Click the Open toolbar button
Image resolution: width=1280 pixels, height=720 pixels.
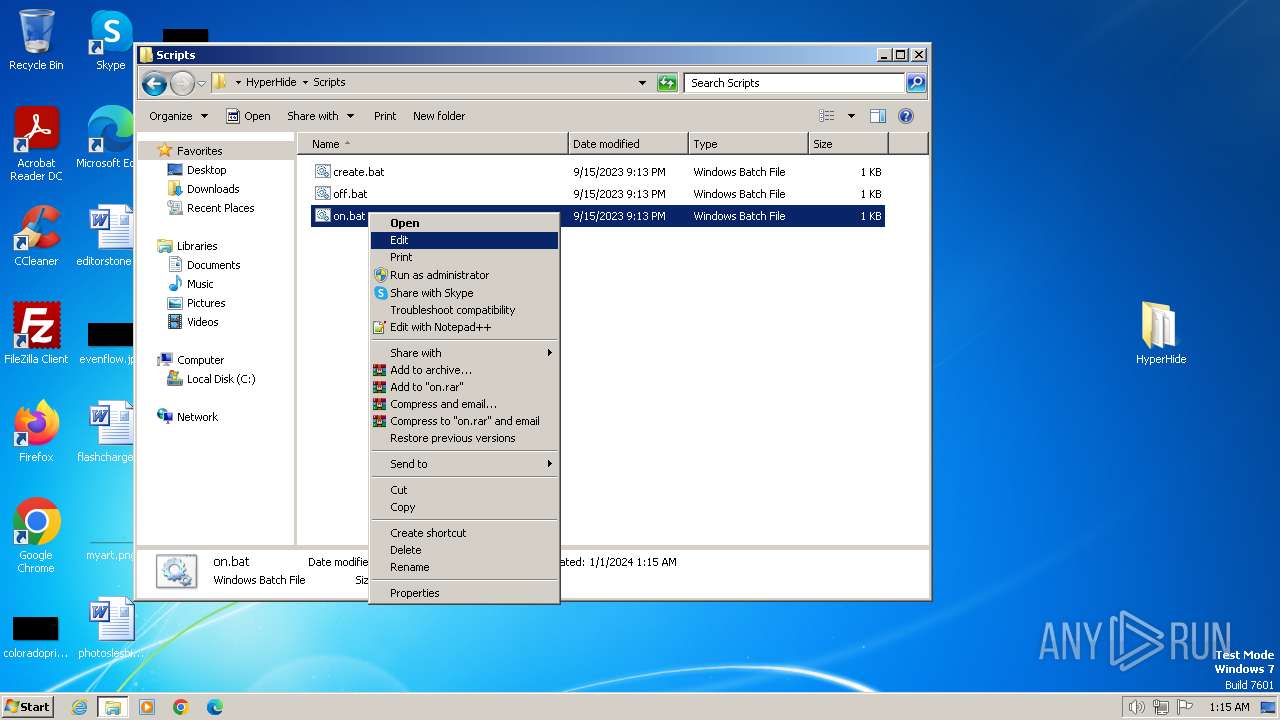point(248,116)
